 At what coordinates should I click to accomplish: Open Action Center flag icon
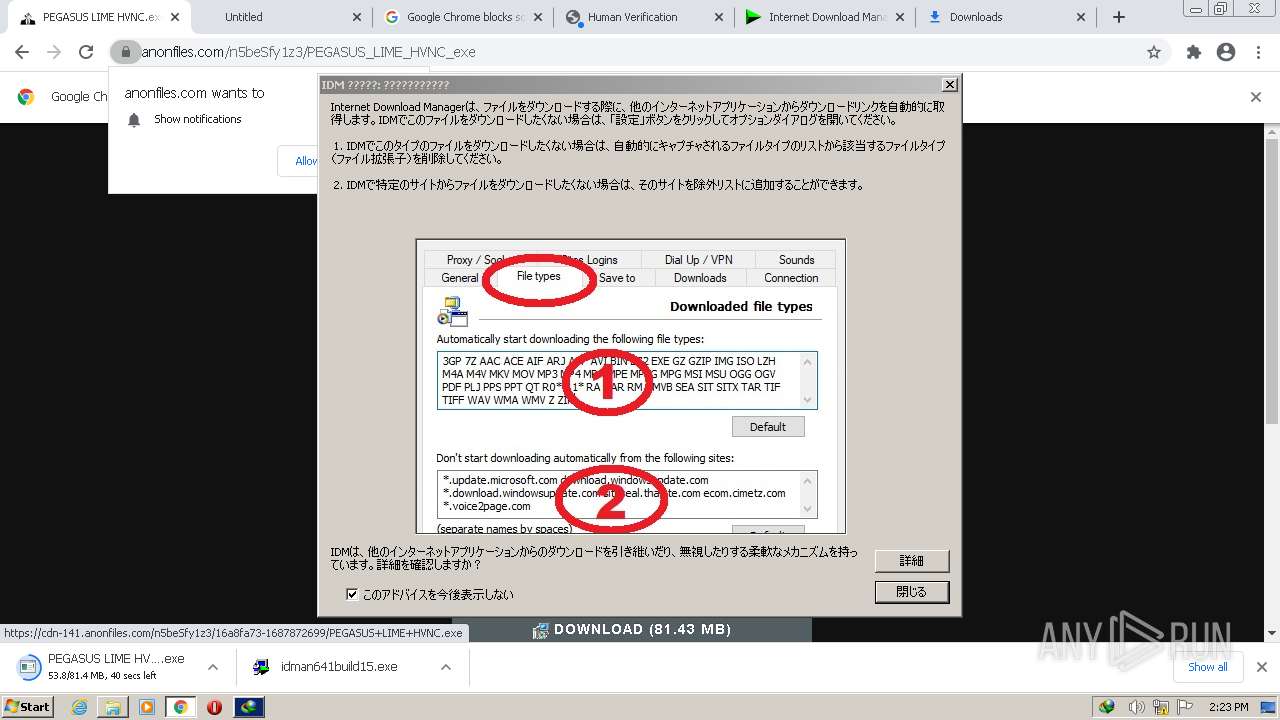click(x=1187, y=707)
